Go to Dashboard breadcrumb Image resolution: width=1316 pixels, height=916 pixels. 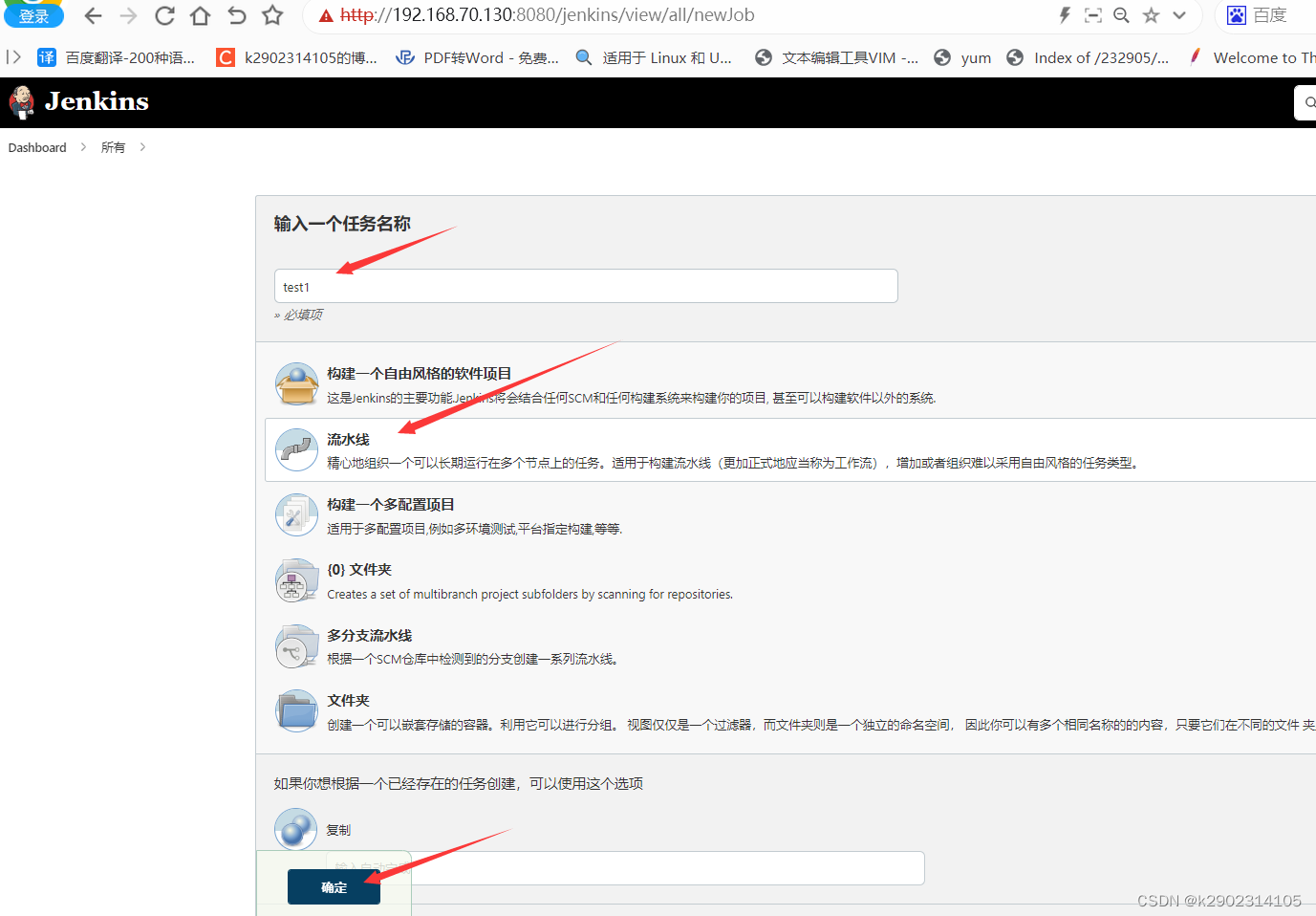(x=37, y=147)
